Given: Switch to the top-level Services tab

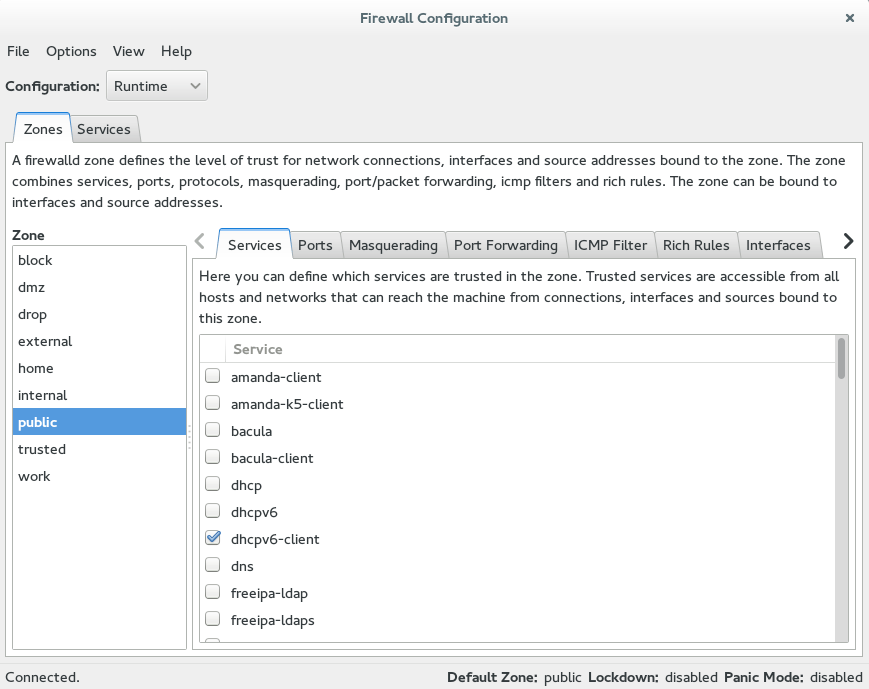Looking at the screenshot, I should pos(104,128).
